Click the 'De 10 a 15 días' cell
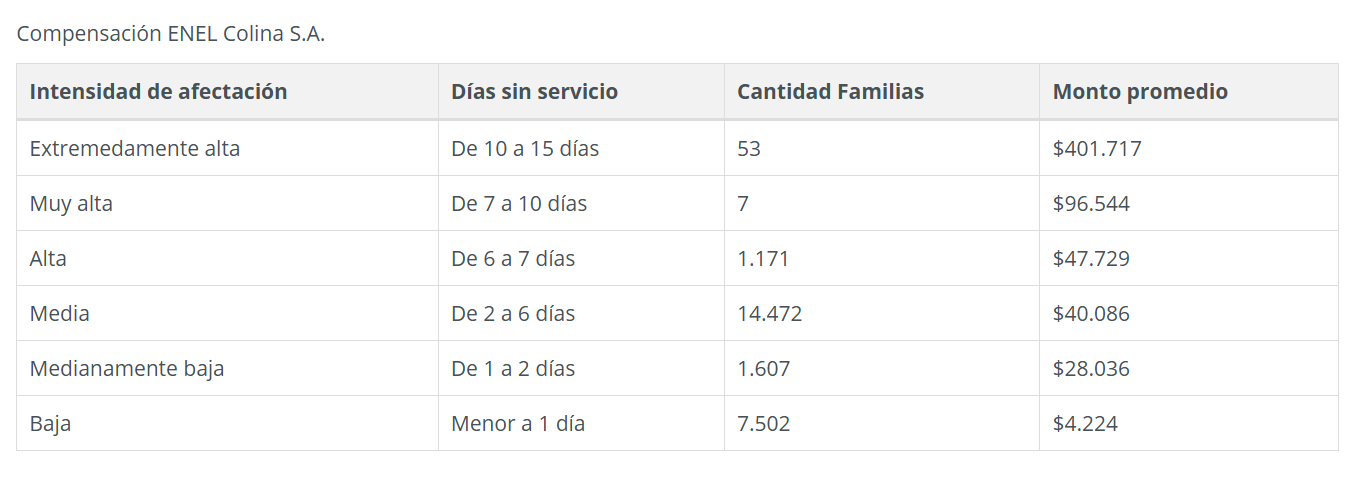This screenshot has width=1358, height=486. [525, 149]
